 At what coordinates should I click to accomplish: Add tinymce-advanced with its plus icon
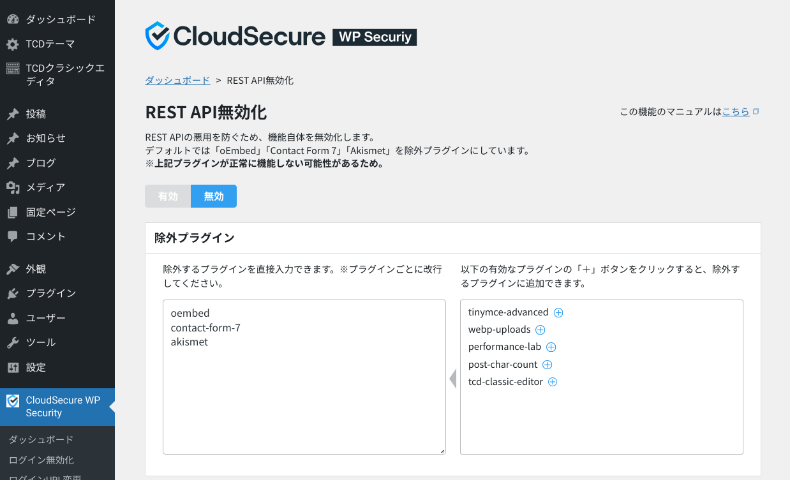click(x=558, y=313)
